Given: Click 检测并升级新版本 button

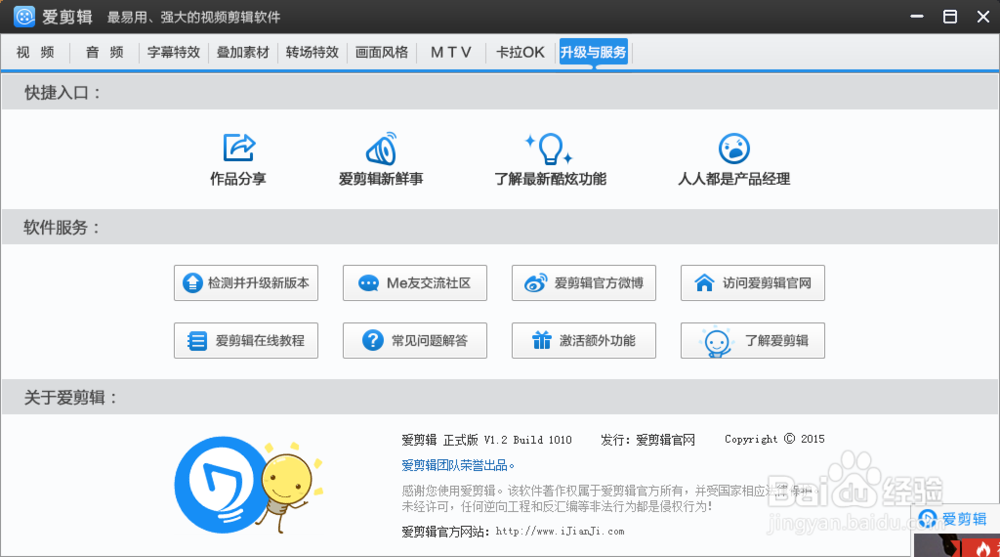Looking at the screenshot, I should pyautogui.click(x=246, y=283).
